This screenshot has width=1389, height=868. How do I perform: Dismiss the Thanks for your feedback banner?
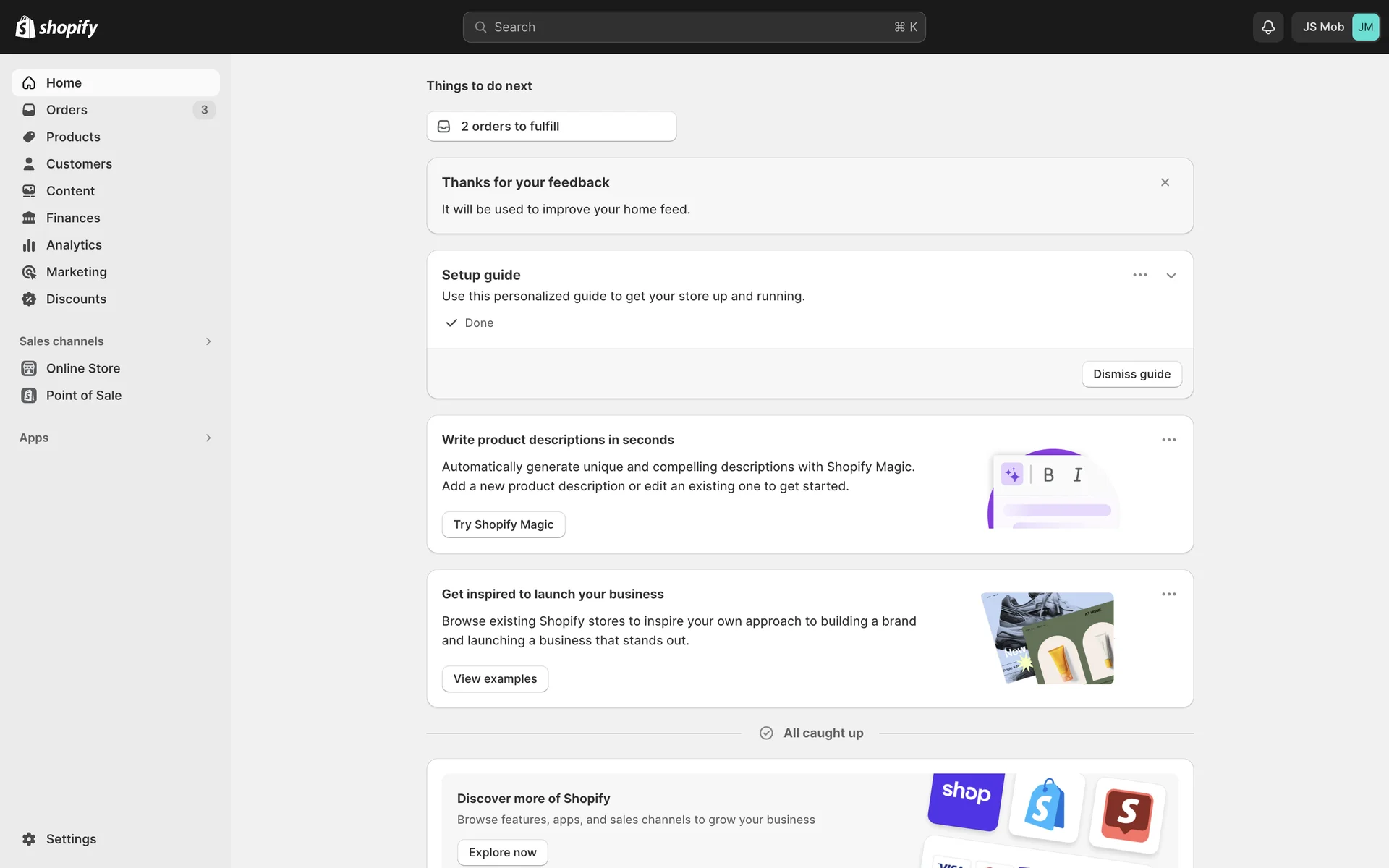[x=1165, y=182]
